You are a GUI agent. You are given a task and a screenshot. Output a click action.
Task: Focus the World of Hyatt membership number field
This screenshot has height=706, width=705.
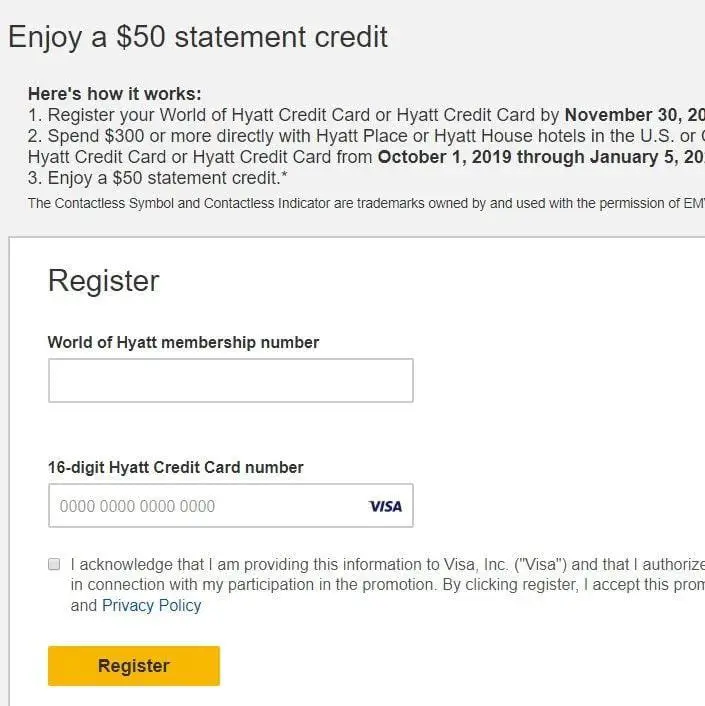(x=230, y=380)
